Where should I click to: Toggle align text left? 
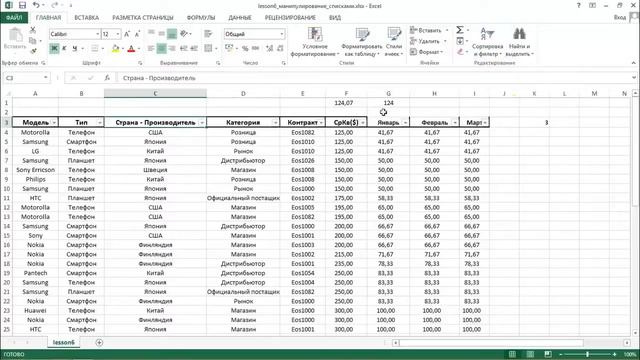pos(151,49)
